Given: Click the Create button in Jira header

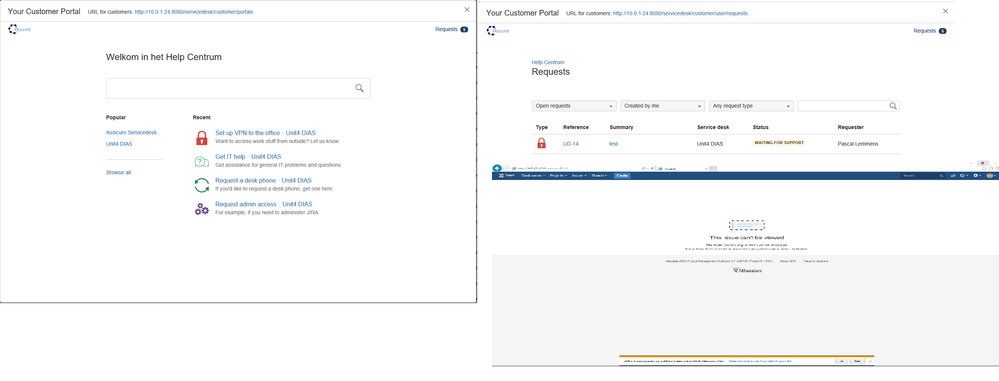Looking at the screenshot, I should point(622,175).
